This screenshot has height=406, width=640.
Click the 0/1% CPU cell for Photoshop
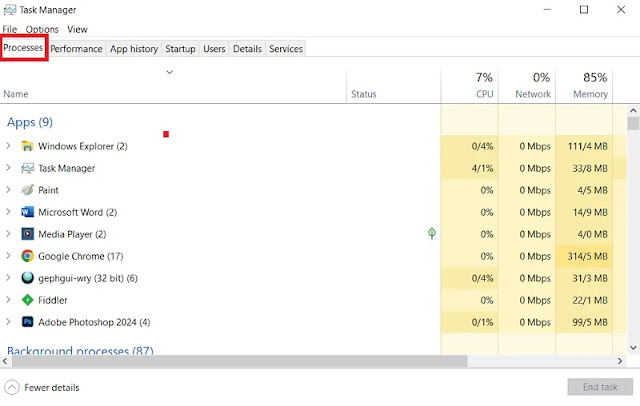tap(470, 322)
